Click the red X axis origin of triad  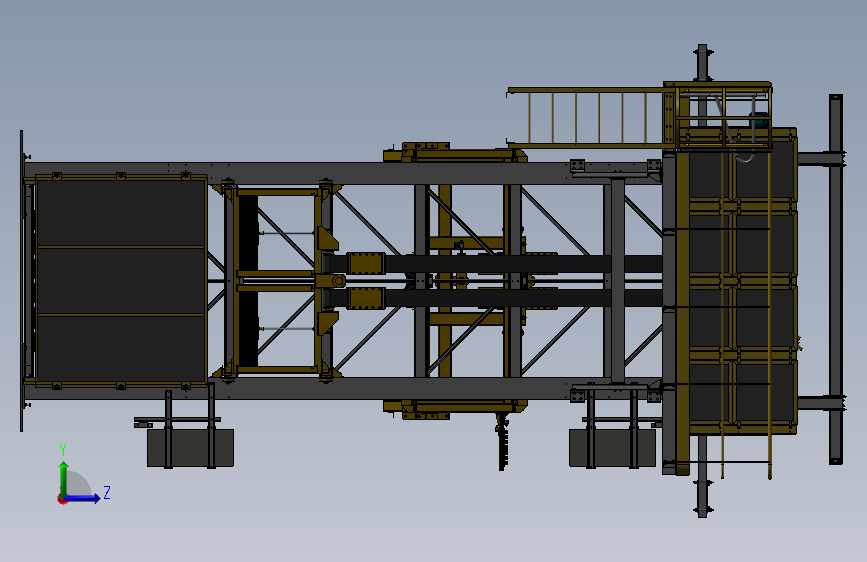click(x=62, y=499)
